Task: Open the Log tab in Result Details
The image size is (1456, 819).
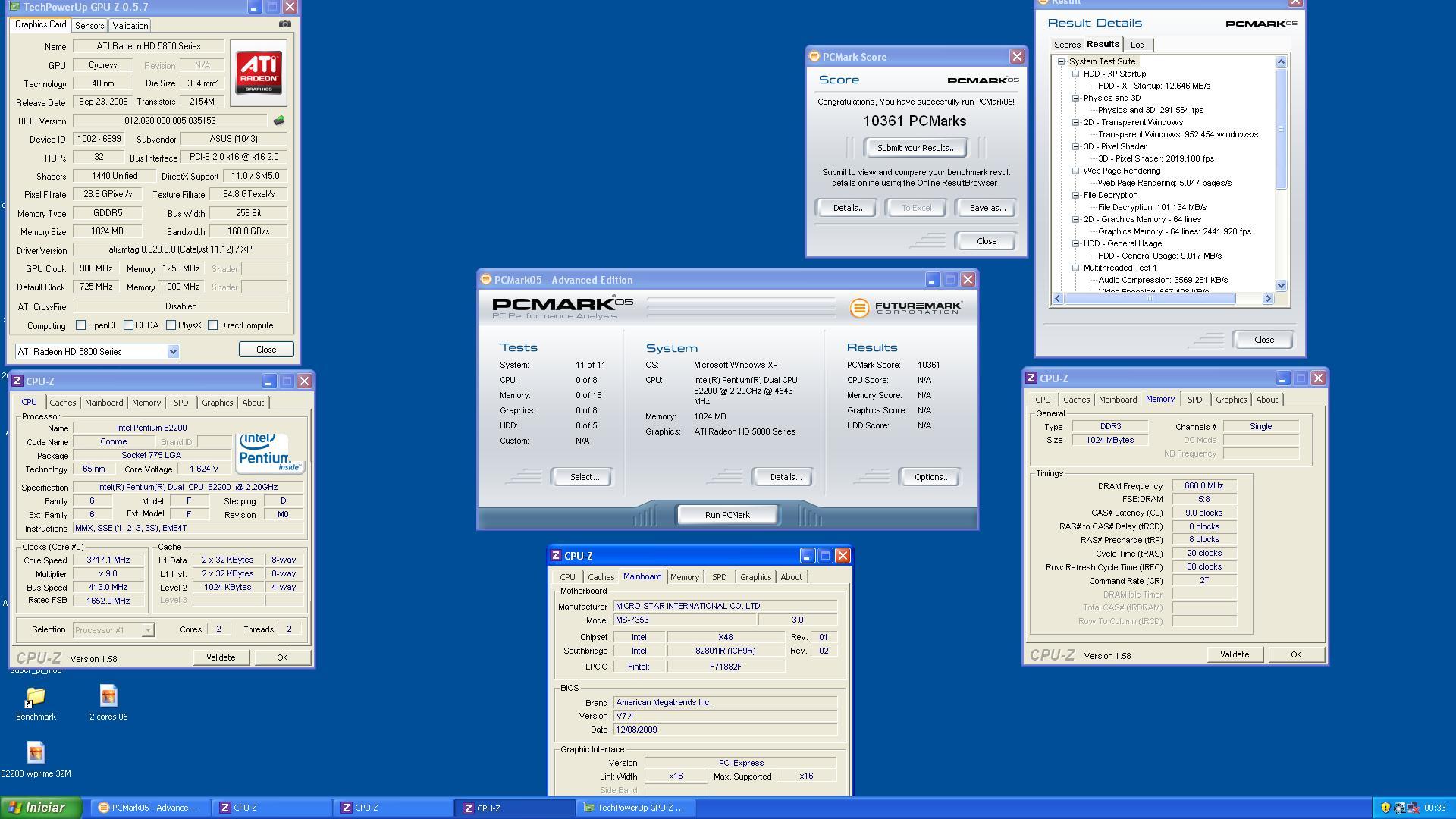Action: point(1137,45)
